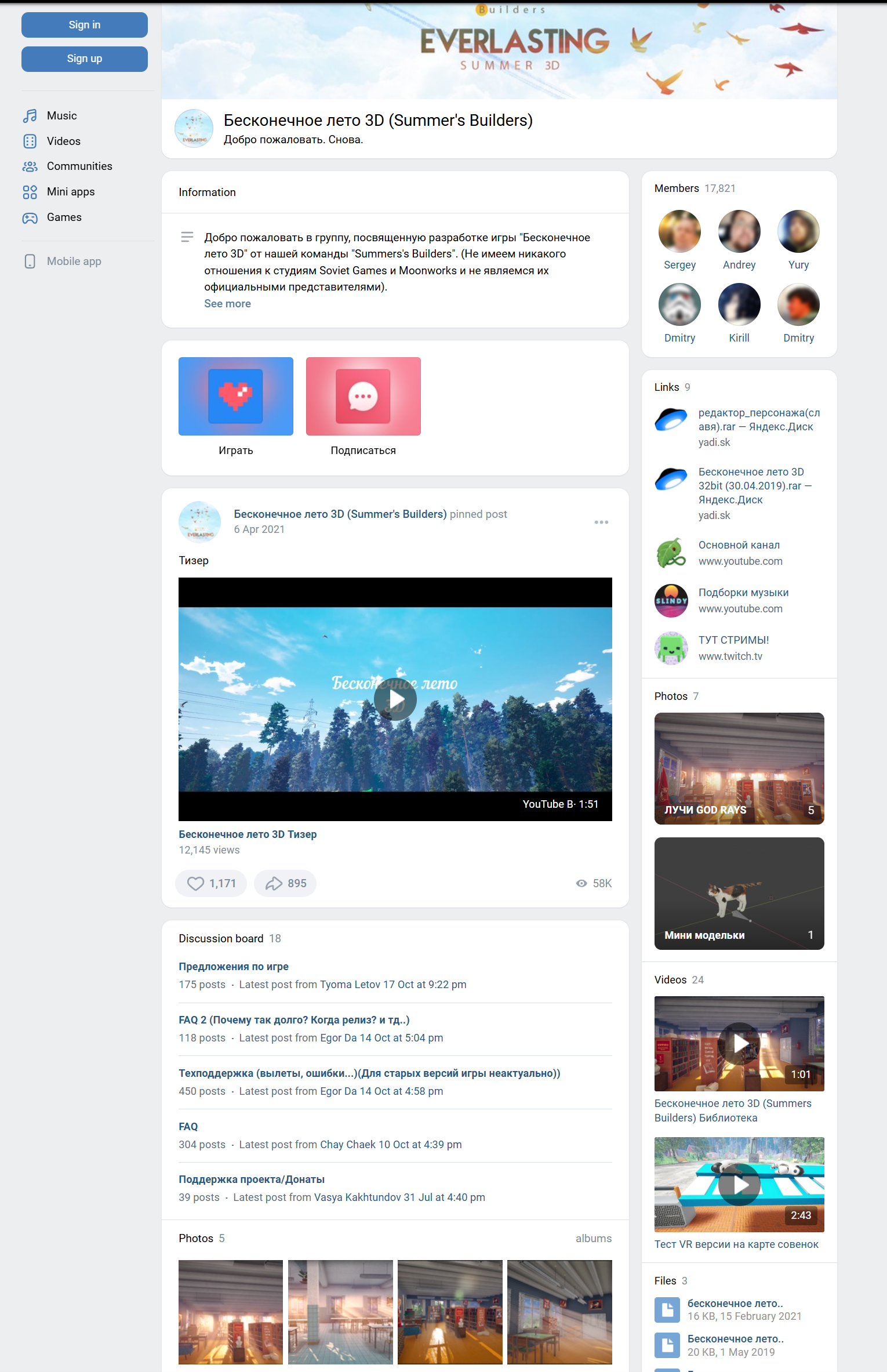Click the stormtrooper avatar of member Dmitry
Screen dimensions: 887x1372
point(680,304)
